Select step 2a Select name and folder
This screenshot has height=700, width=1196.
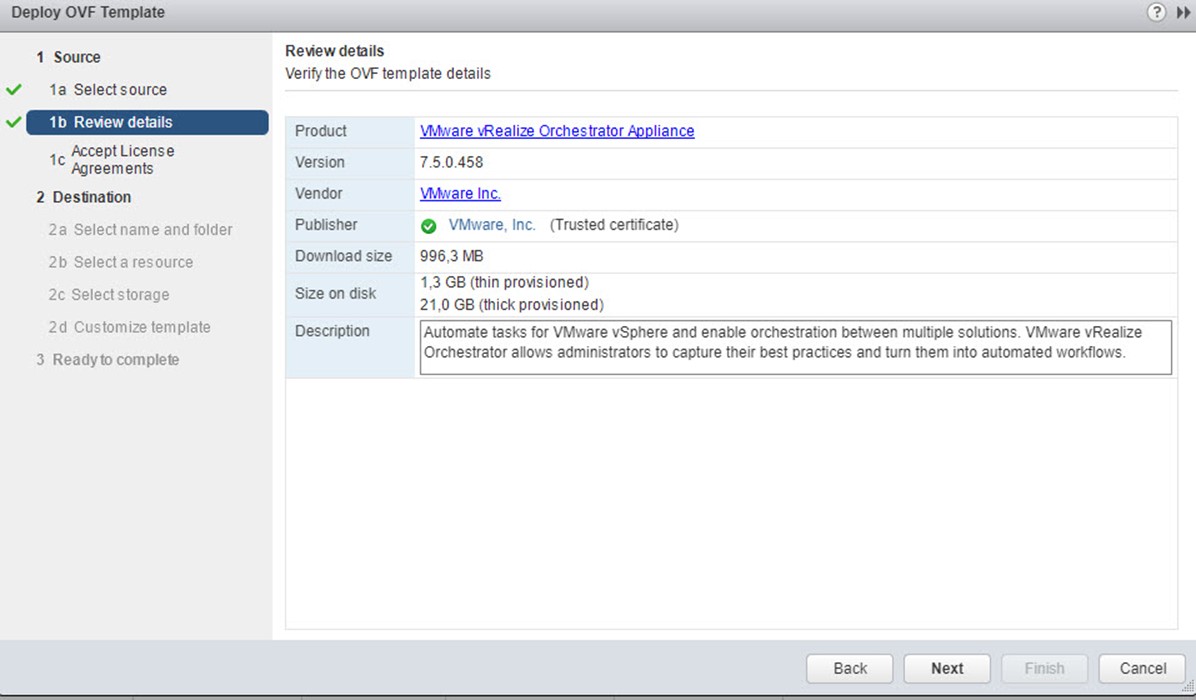click(140, 230)
